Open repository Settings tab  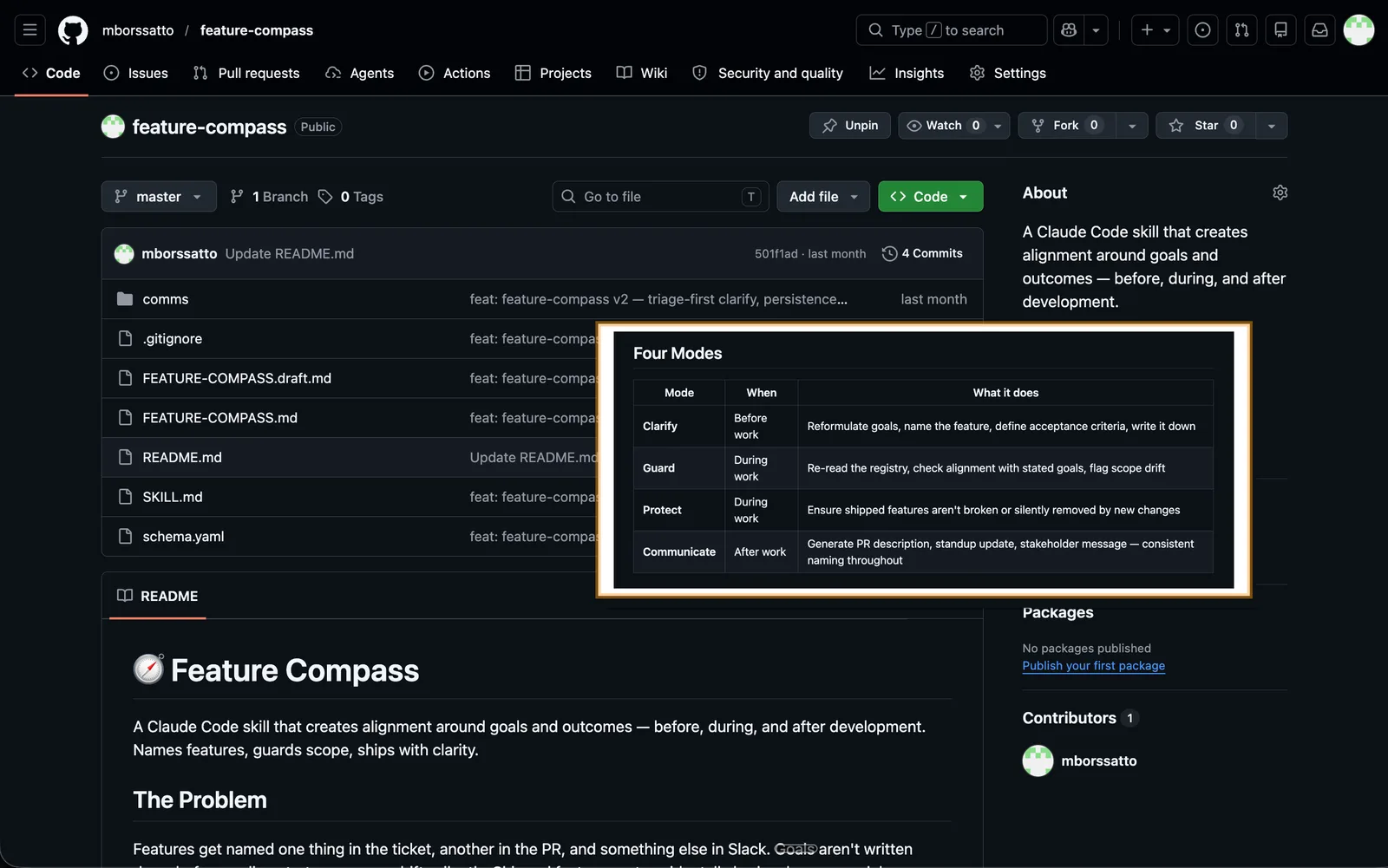[x=1008, y=74]
